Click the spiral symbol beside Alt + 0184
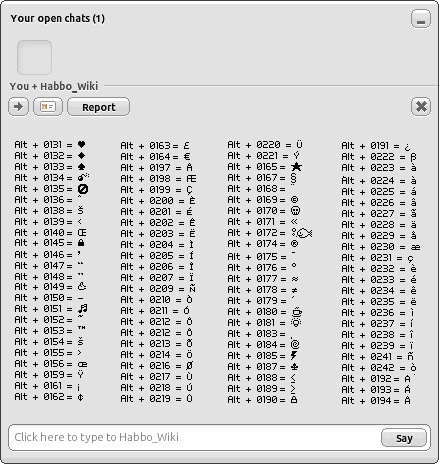439x464 pixels. coord(295,344)
